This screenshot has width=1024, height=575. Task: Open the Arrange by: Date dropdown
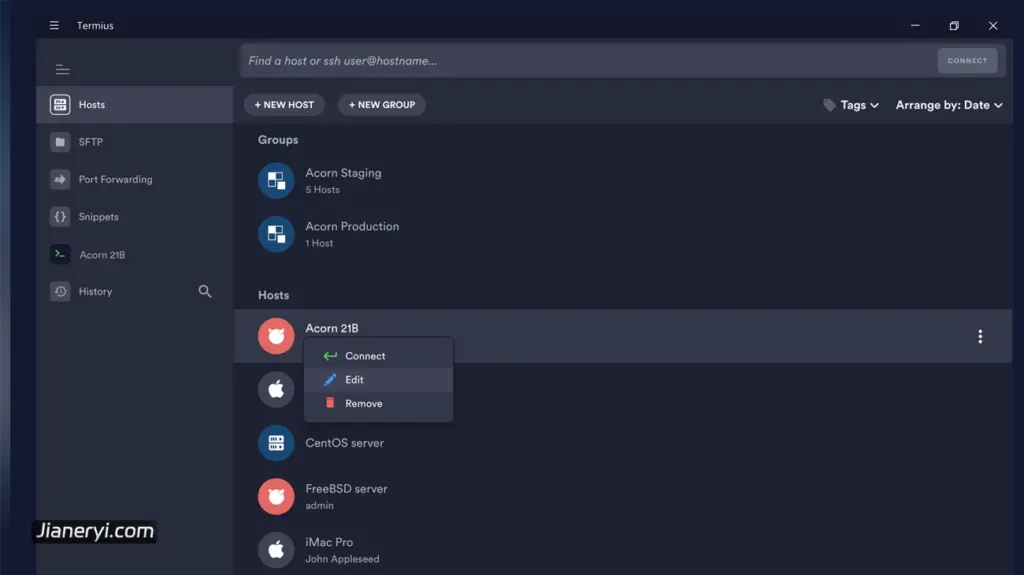[949, 105]
